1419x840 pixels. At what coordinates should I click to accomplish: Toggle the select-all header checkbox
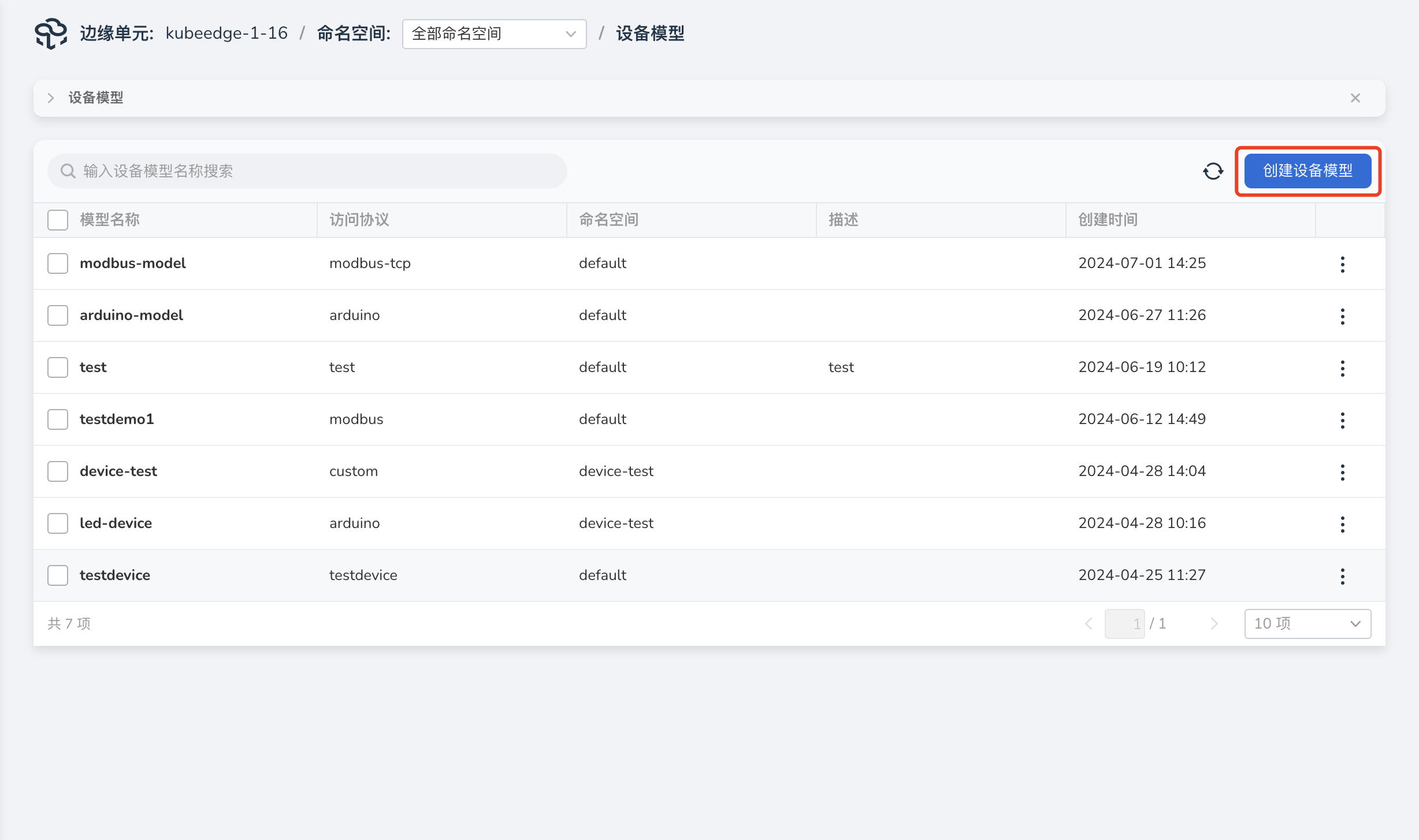[58, 220]
